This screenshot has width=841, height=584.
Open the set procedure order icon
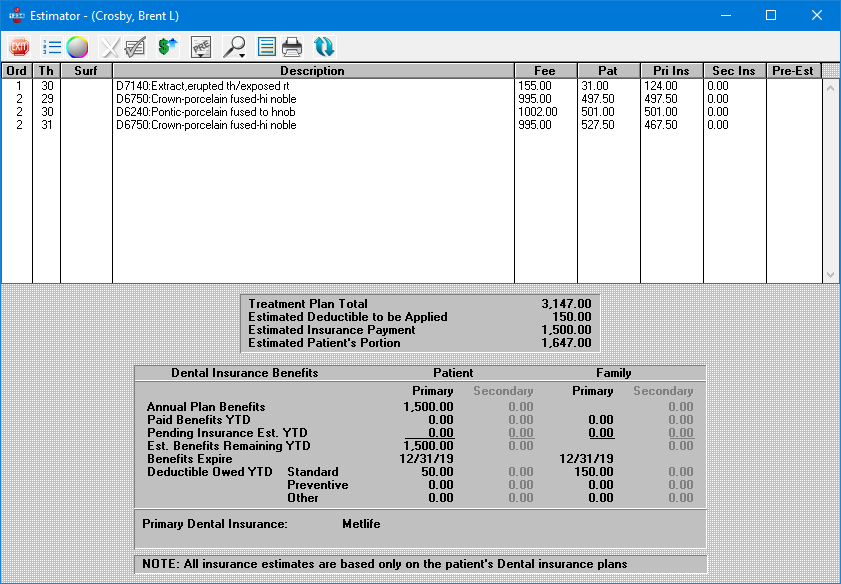[50, 45]
